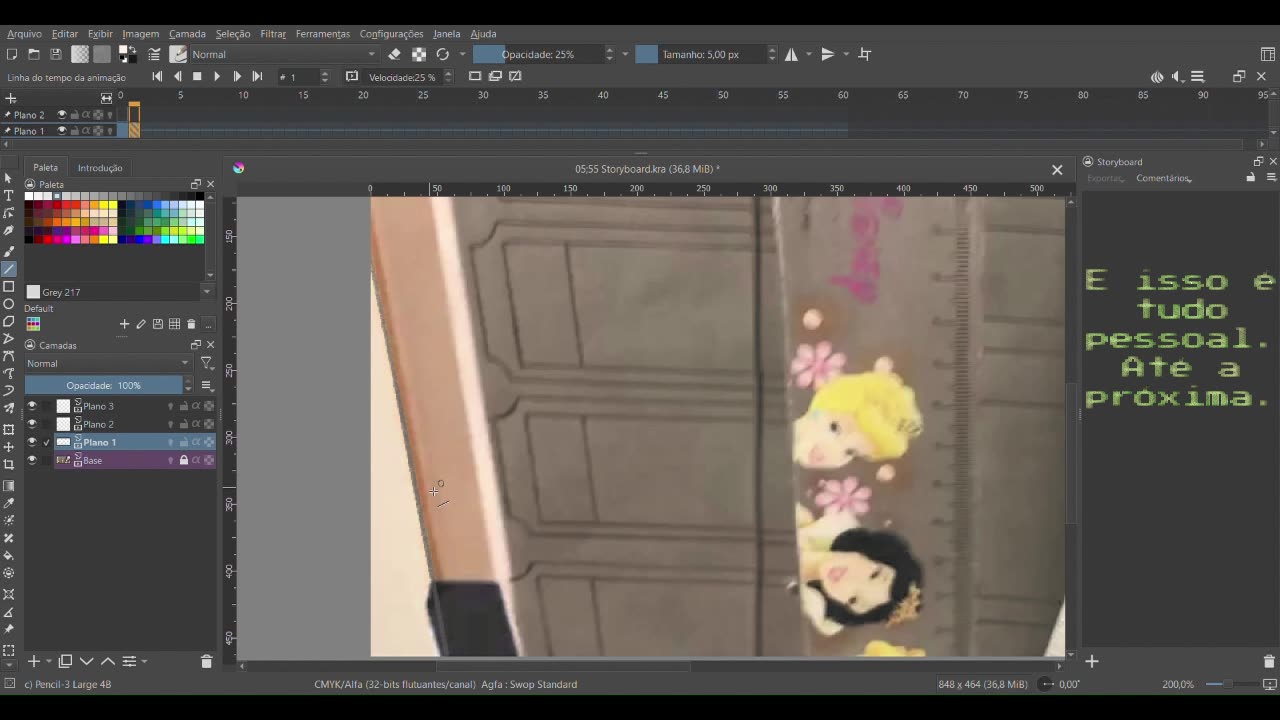Expand the Grey 217 color name dropdown

click(x=207, y=292)
